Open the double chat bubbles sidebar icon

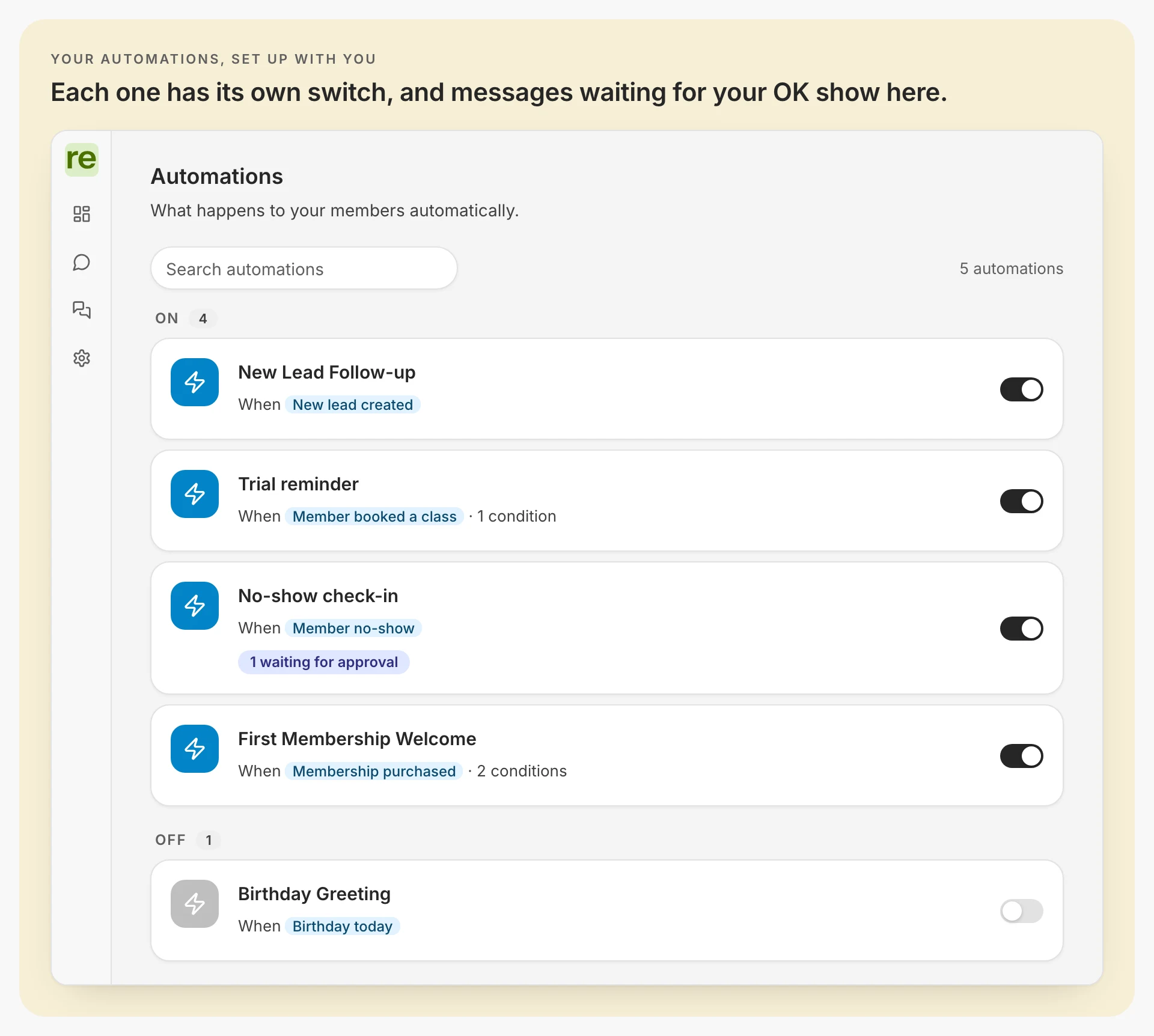point(82,310)
